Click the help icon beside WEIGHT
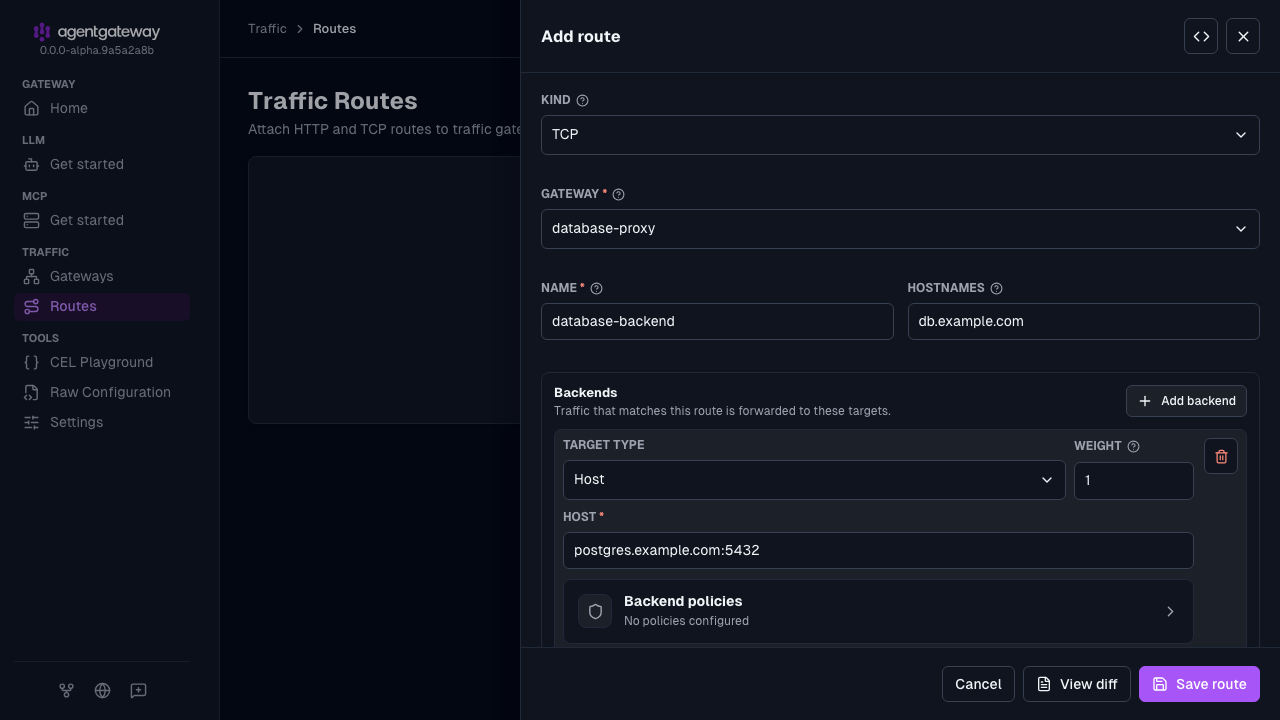 click(x=1133, y=446)
